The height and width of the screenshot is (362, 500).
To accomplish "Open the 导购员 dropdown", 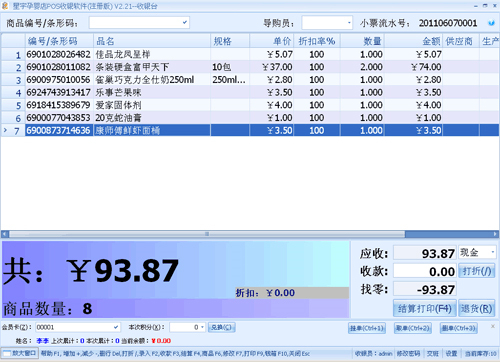I will [349, 23].
